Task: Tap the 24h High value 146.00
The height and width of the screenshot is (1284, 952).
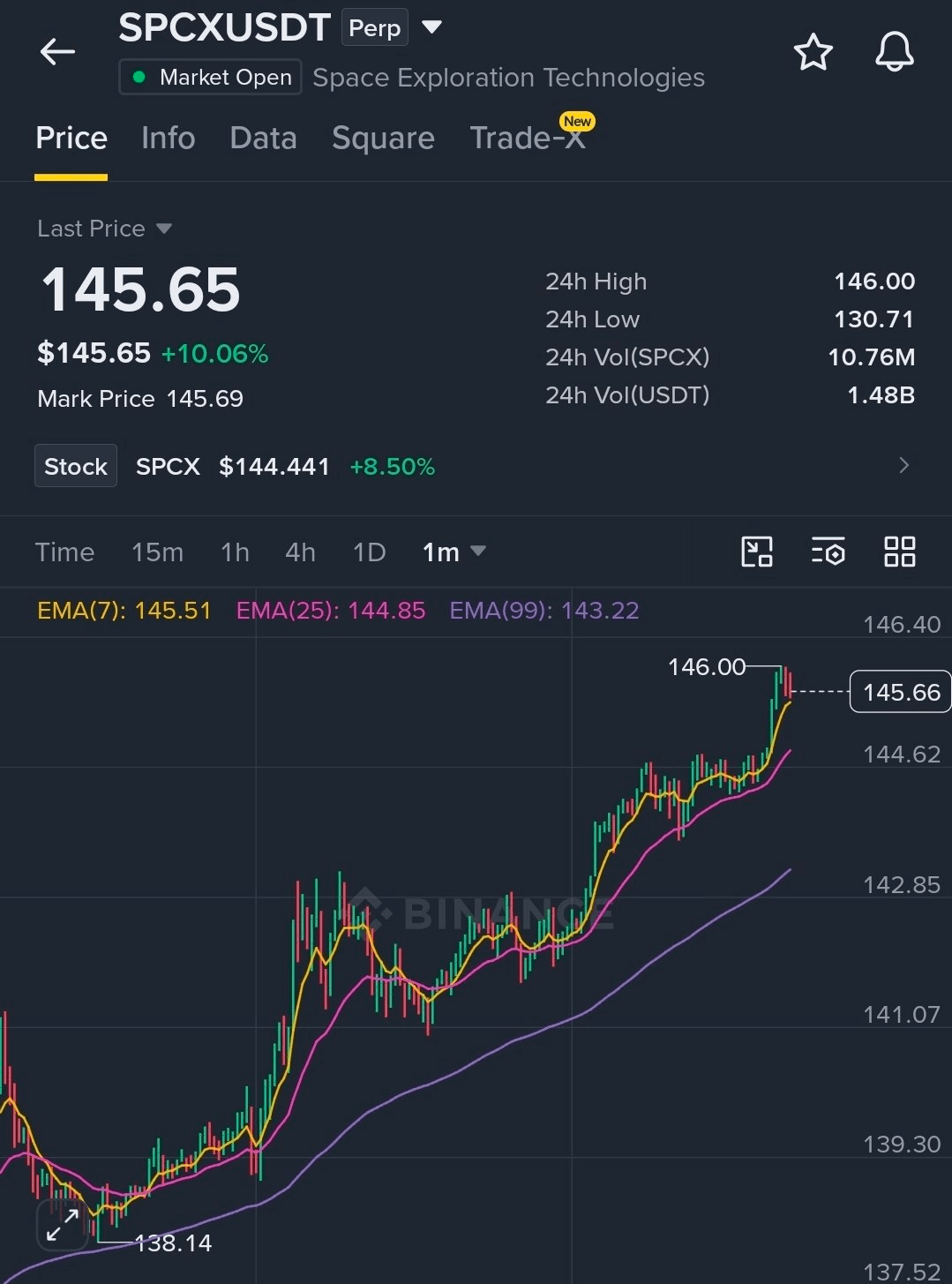Action: click(874, 282)
